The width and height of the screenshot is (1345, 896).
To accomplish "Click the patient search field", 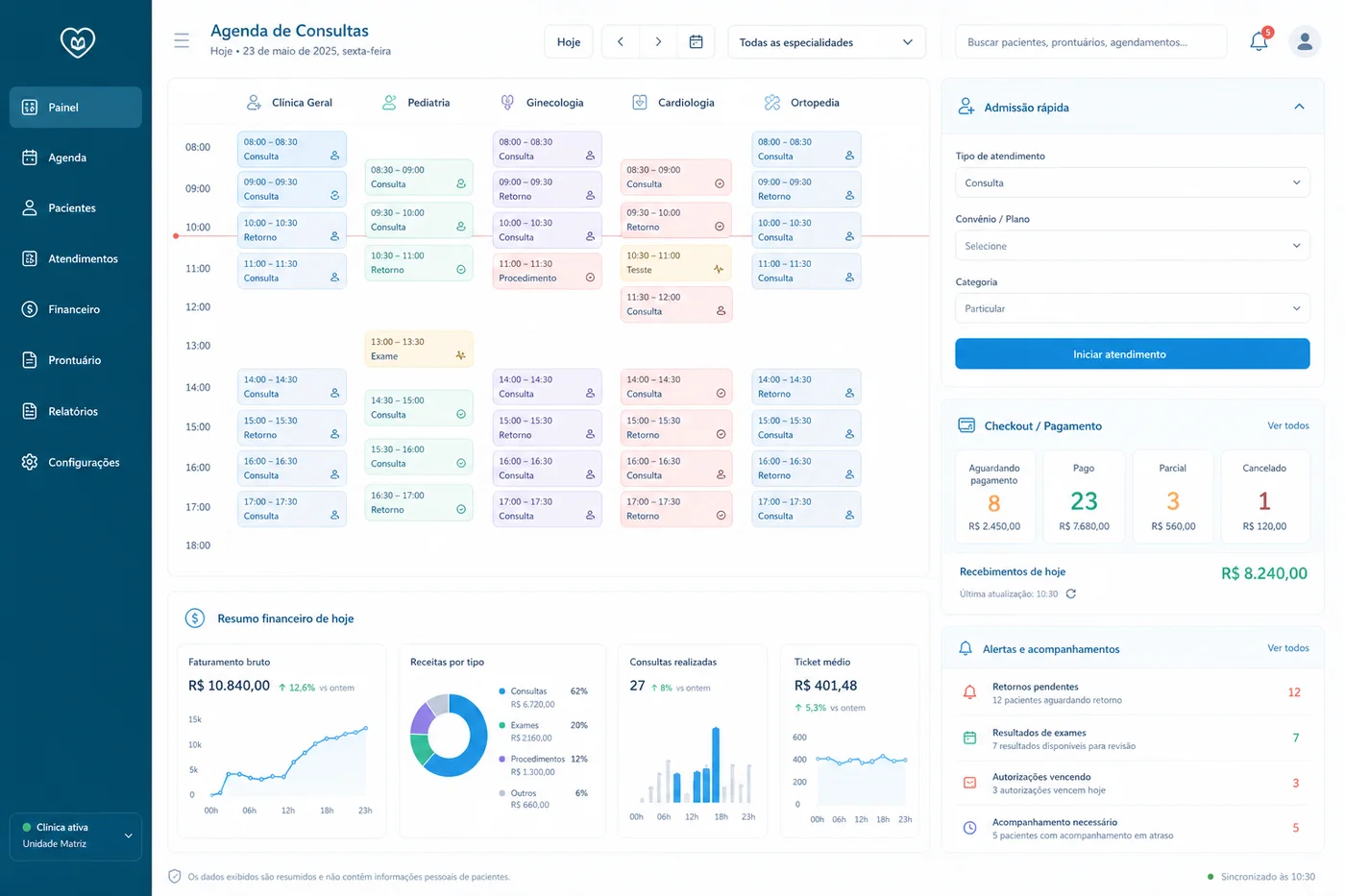I will pos(1091,42).
